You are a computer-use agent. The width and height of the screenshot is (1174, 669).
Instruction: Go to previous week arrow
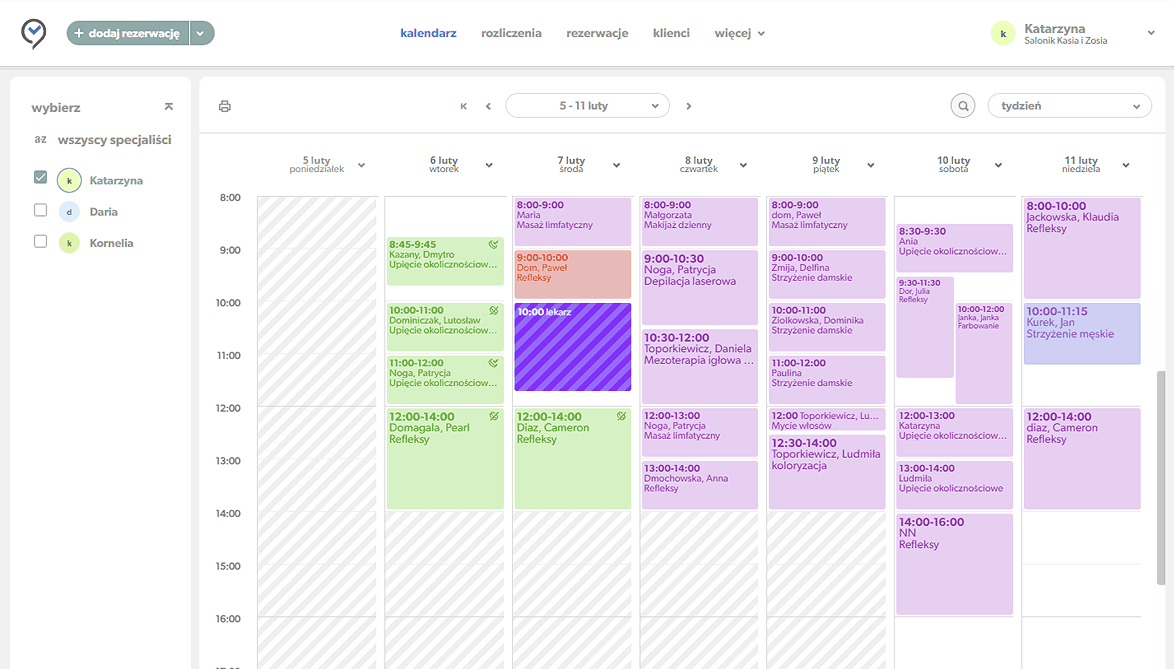pos(488,106)
